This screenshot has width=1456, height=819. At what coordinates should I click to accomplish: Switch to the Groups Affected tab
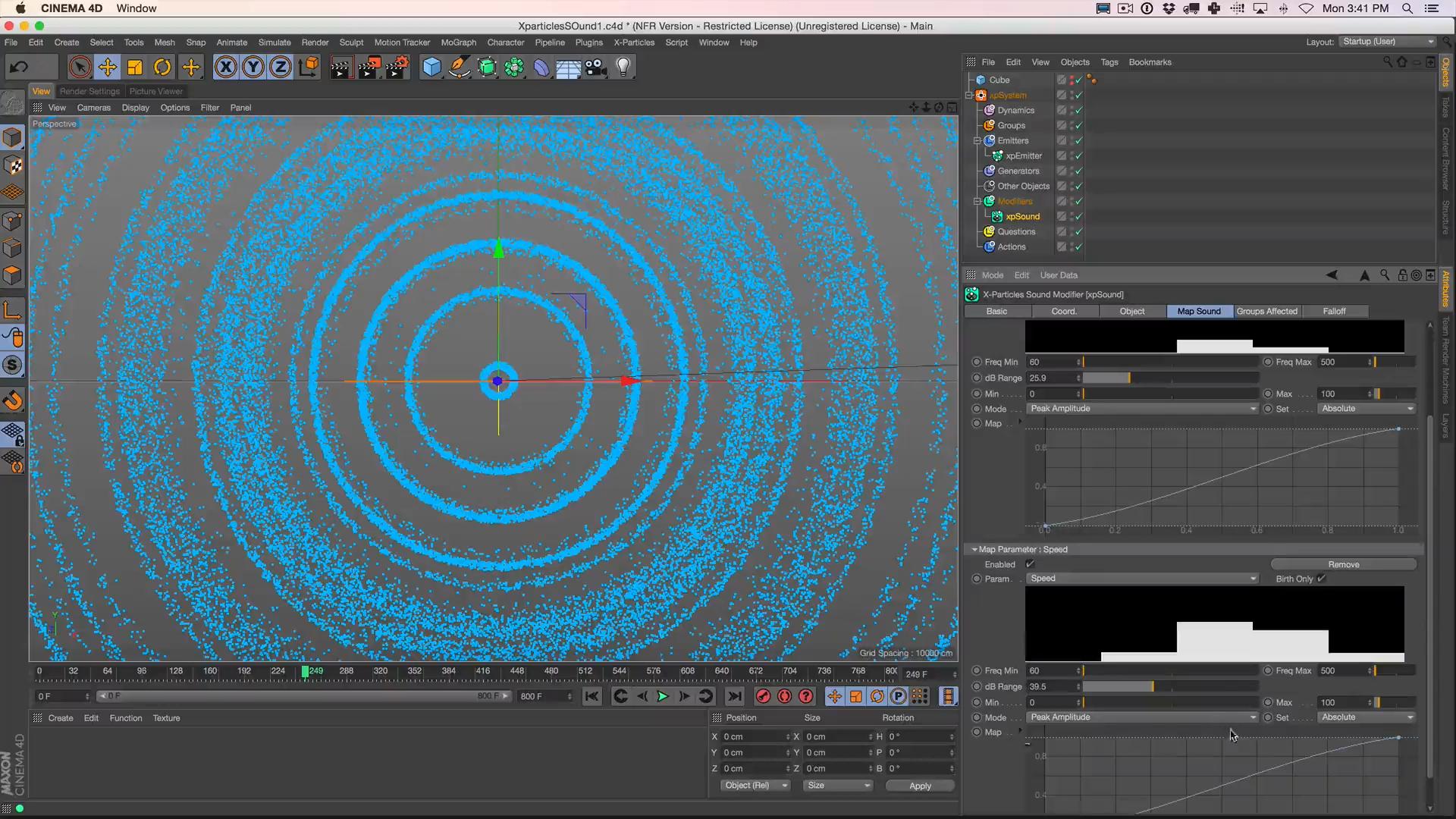coord(1266,311)
